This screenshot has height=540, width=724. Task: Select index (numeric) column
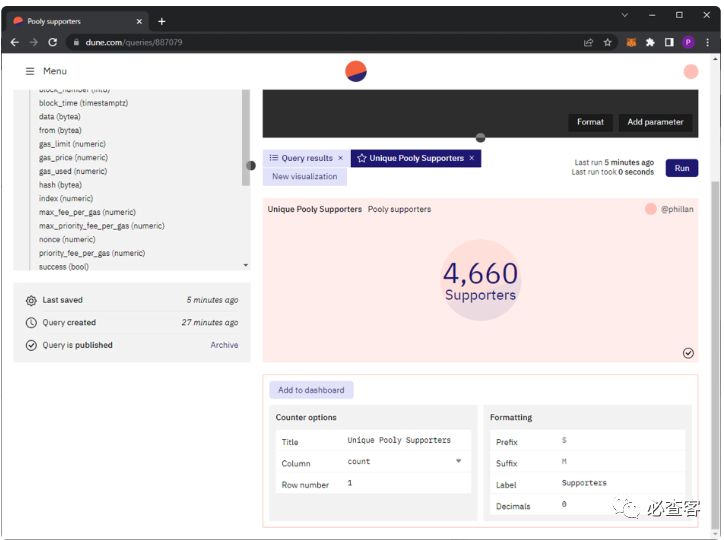(66, 198)
